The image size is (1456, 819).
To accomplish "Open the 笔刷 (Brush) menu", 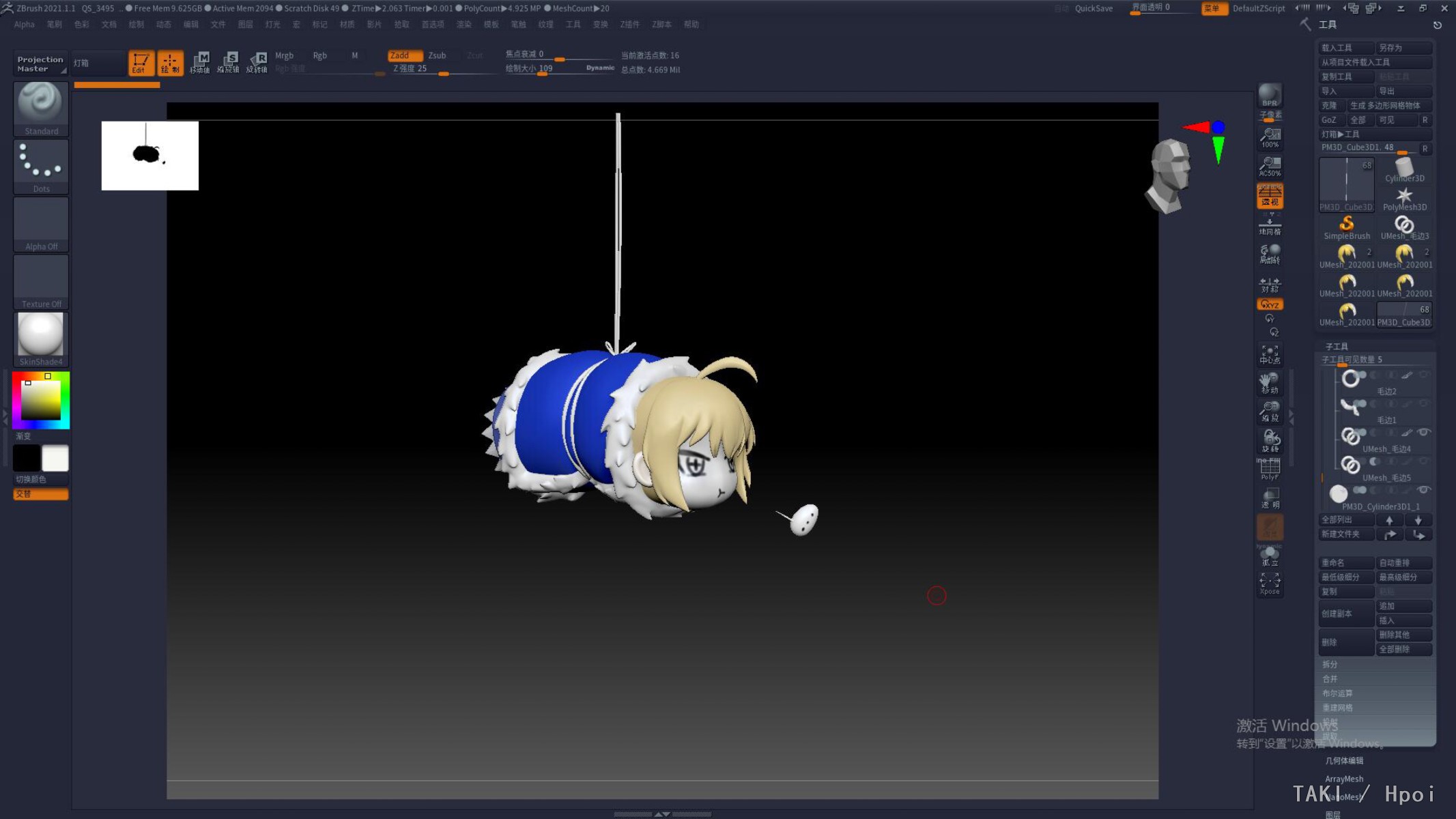I will 54,25.
